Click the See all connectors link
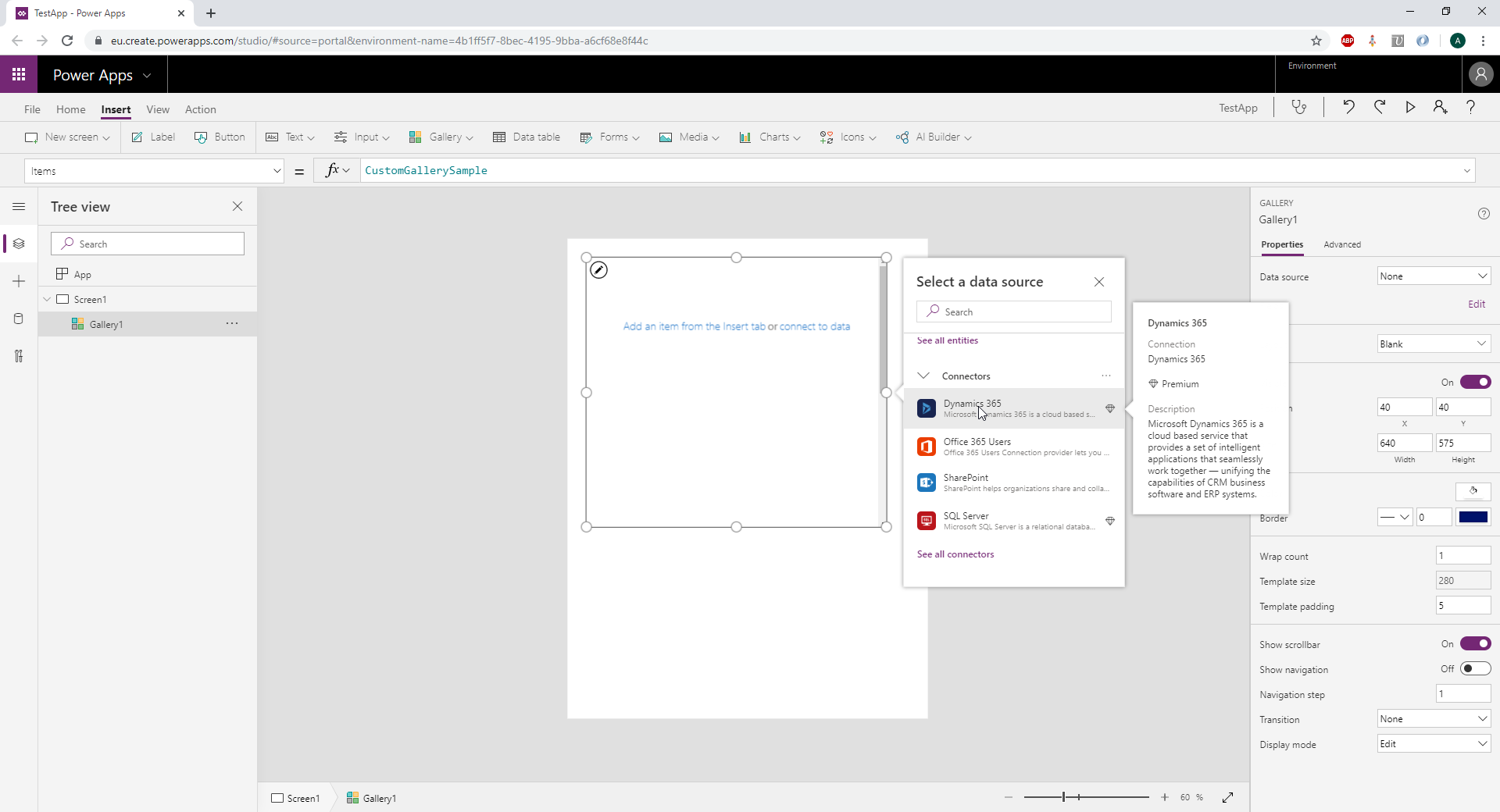The height and width of the screenshot is (812, 1500). click(x=955, y=554)
